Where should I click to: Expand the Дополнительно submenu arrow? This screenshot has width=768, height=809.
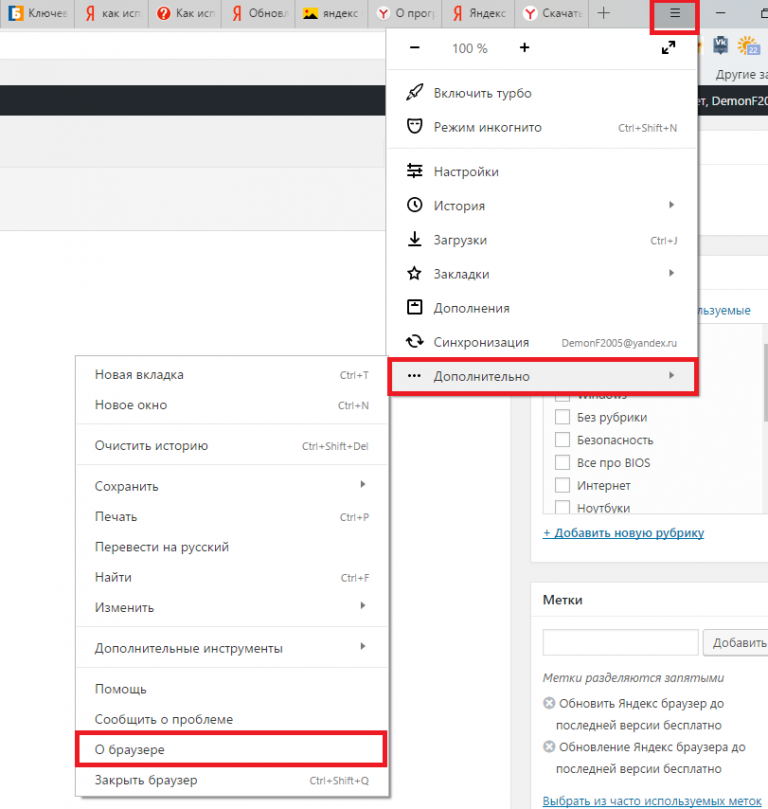click(x=672, y=376)
